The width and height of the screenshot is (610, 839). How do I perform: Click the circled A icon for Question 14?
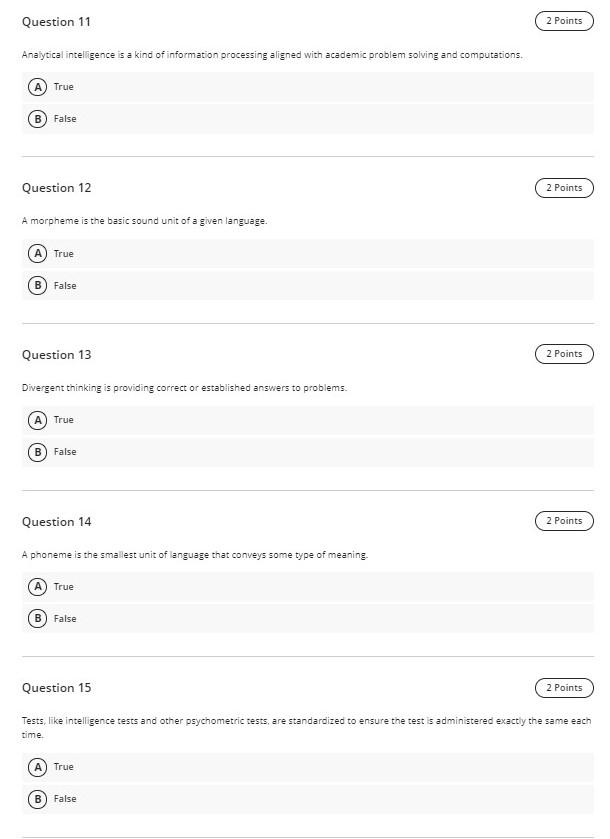click(x=38, y=586)
